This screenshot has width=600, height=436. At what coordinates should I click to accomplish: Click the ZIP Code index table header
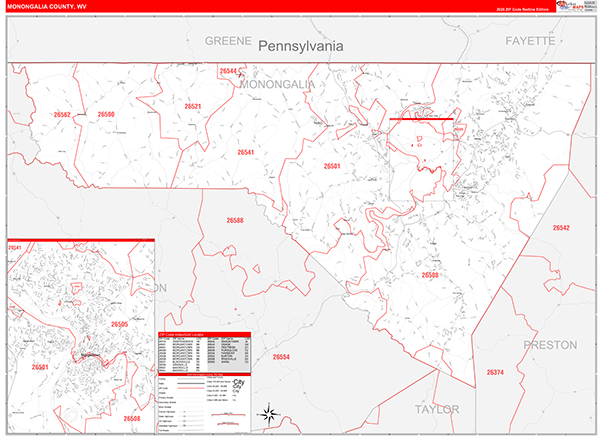(204, 335)
